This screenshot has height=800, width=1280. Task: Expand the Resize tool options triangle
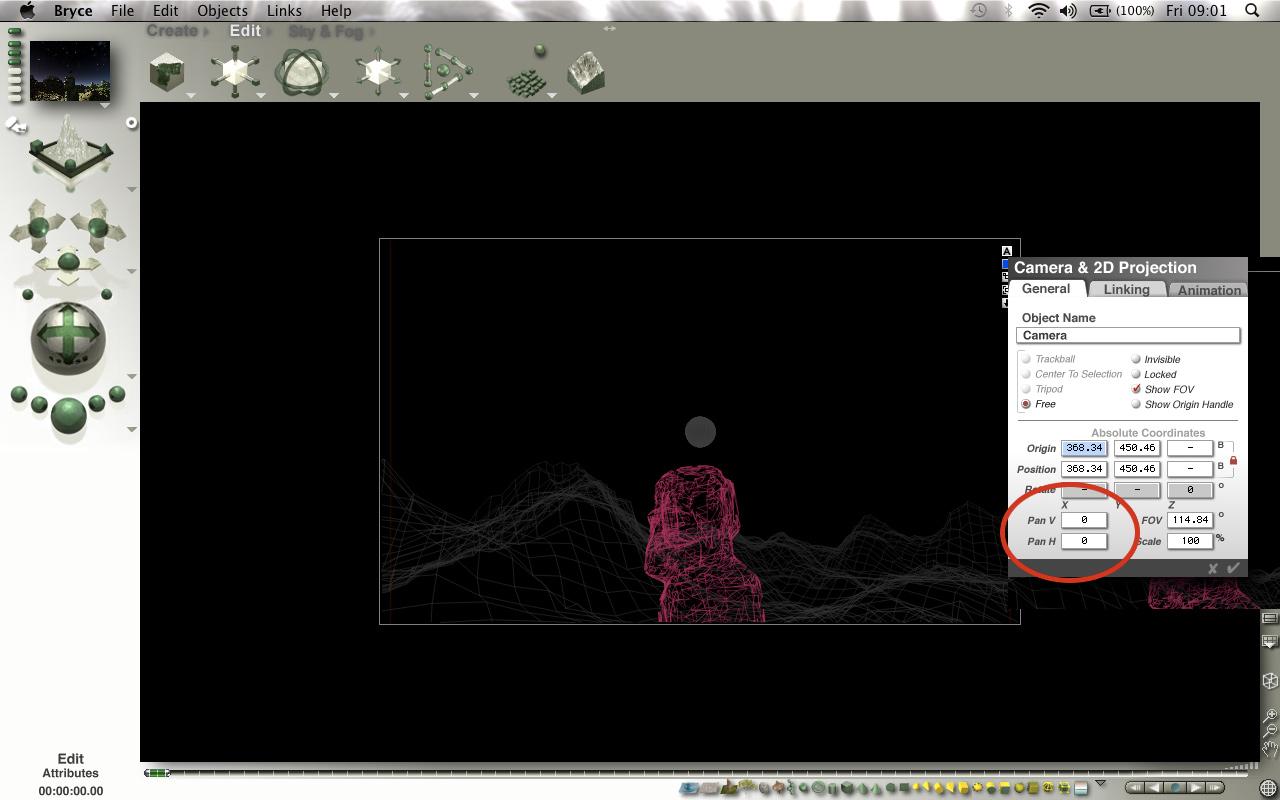[261, 96]
